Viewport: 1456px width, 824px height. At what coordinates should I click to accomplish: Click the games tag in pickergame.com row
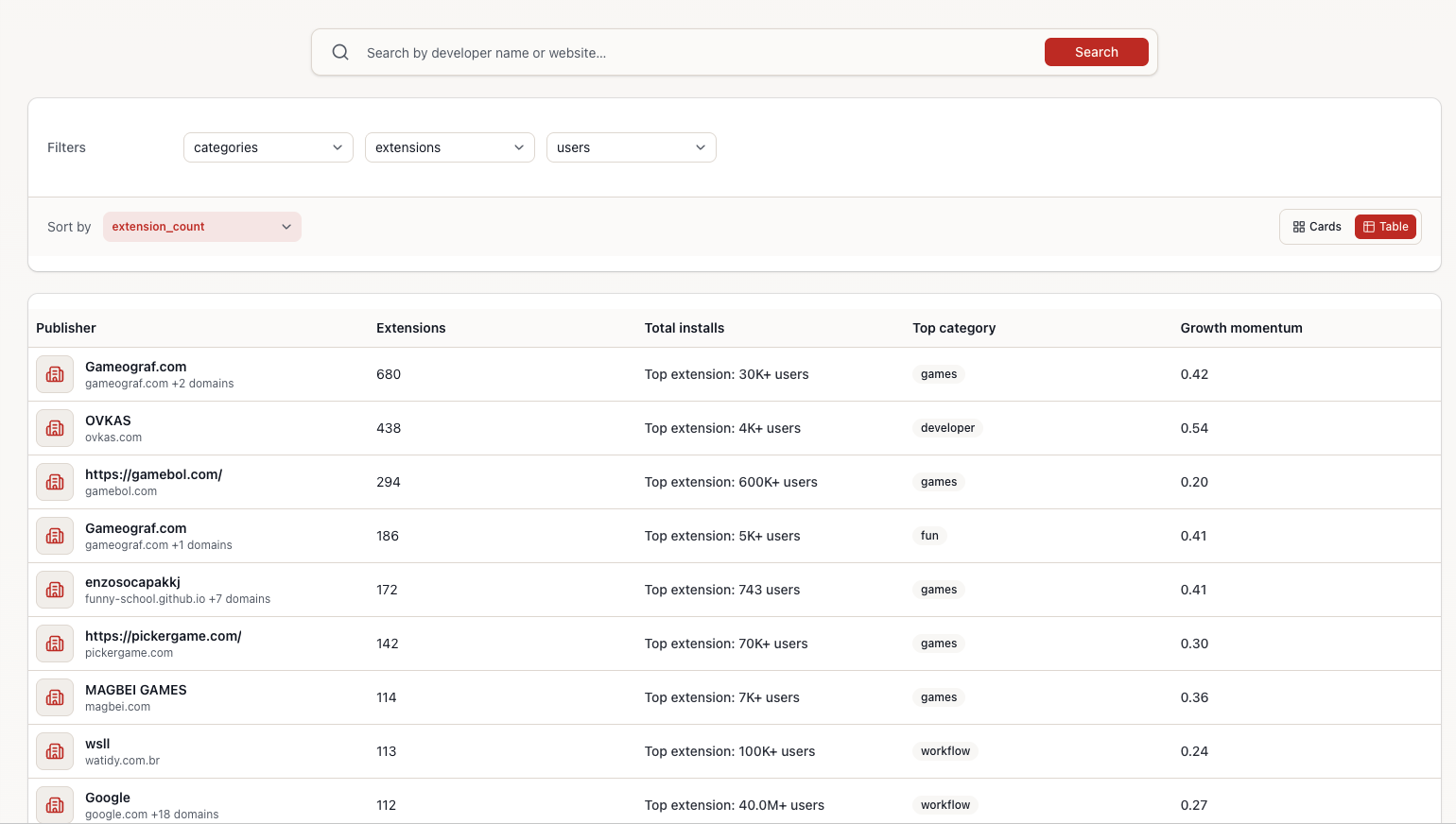click(x=939, y=644)
